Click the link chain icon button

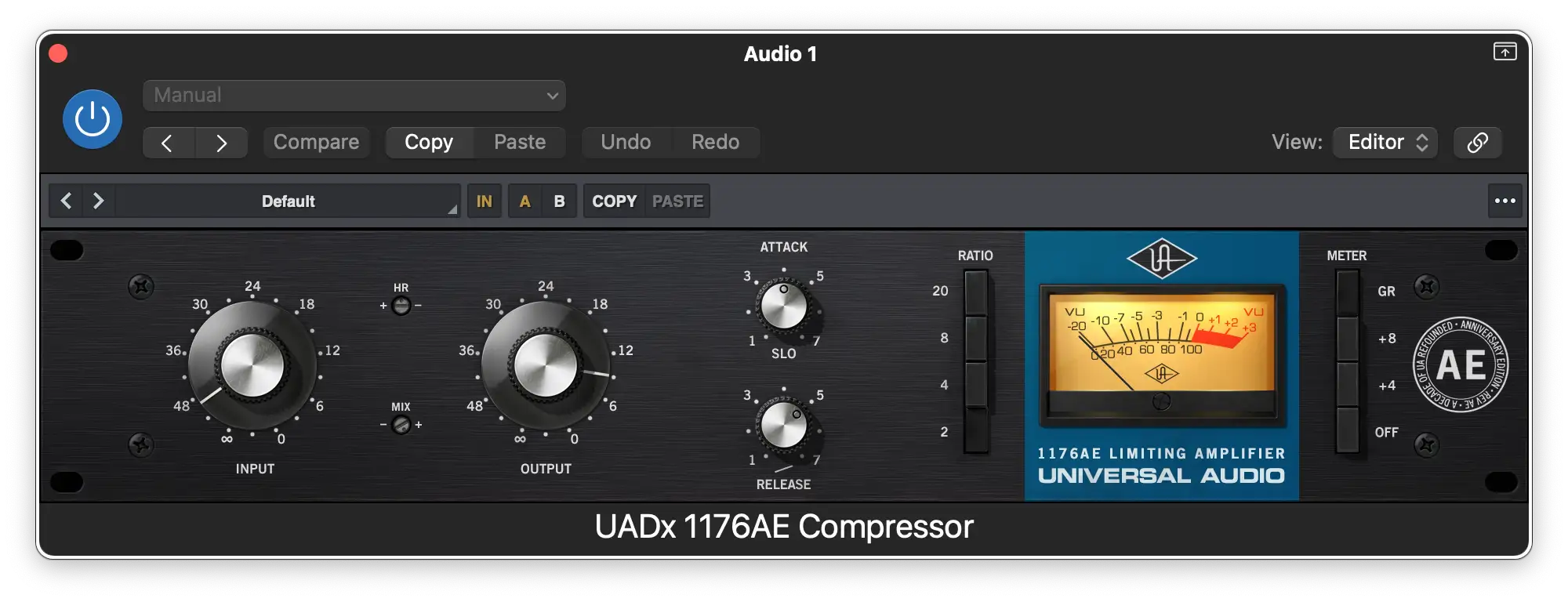1477,142
